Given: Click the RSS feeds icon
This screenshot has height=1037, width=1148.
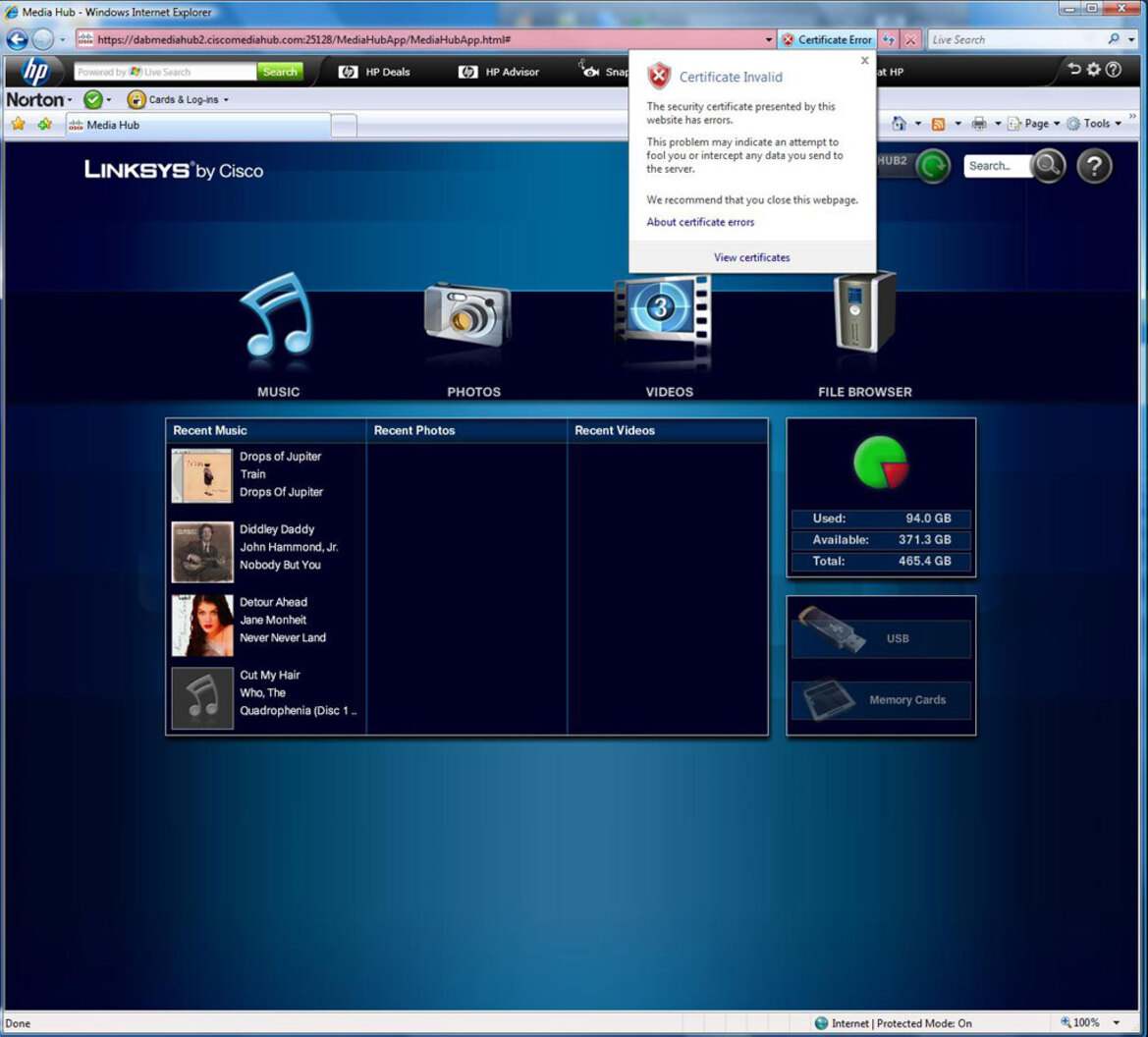Looking at the screenshot, I should pos(938,124).
